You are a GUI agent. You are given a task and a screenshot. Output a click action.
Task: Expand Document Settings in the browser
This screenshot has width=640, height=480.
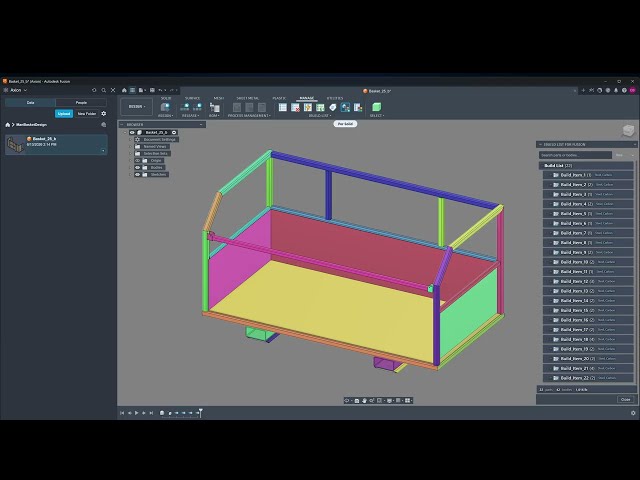tap(131, 140)
